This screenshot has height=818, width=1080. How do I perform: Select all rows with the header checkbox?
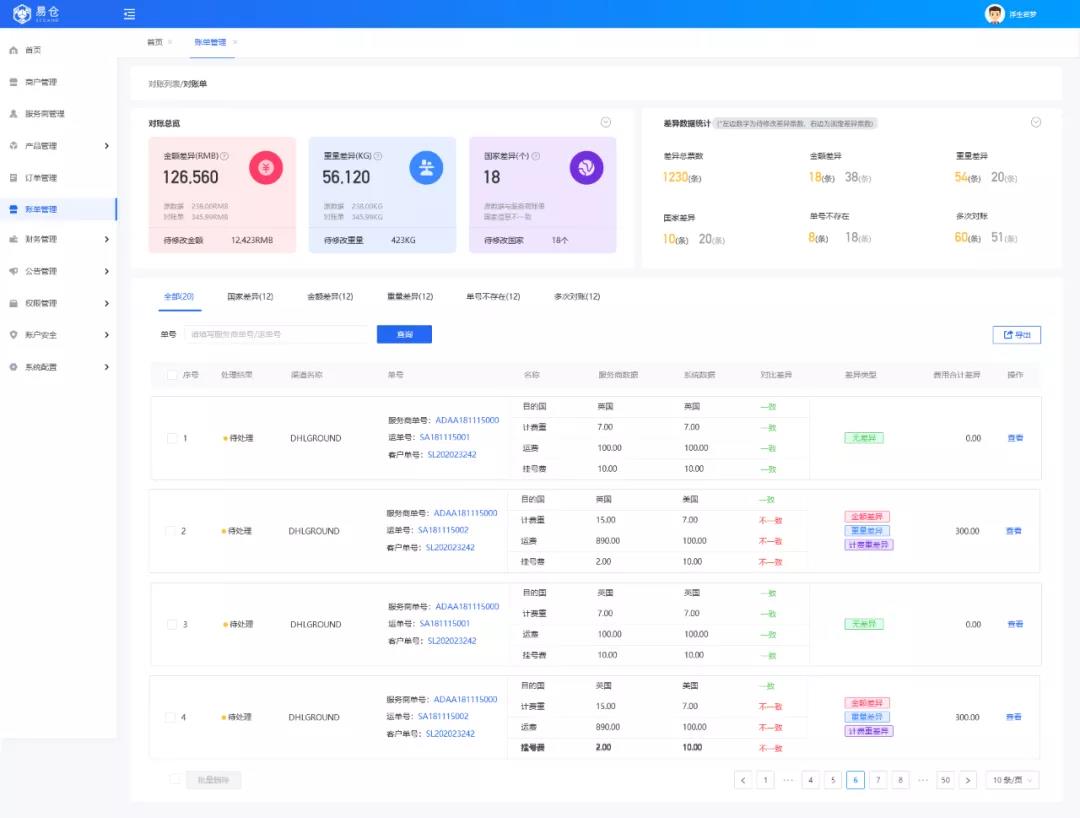[172, 375]
